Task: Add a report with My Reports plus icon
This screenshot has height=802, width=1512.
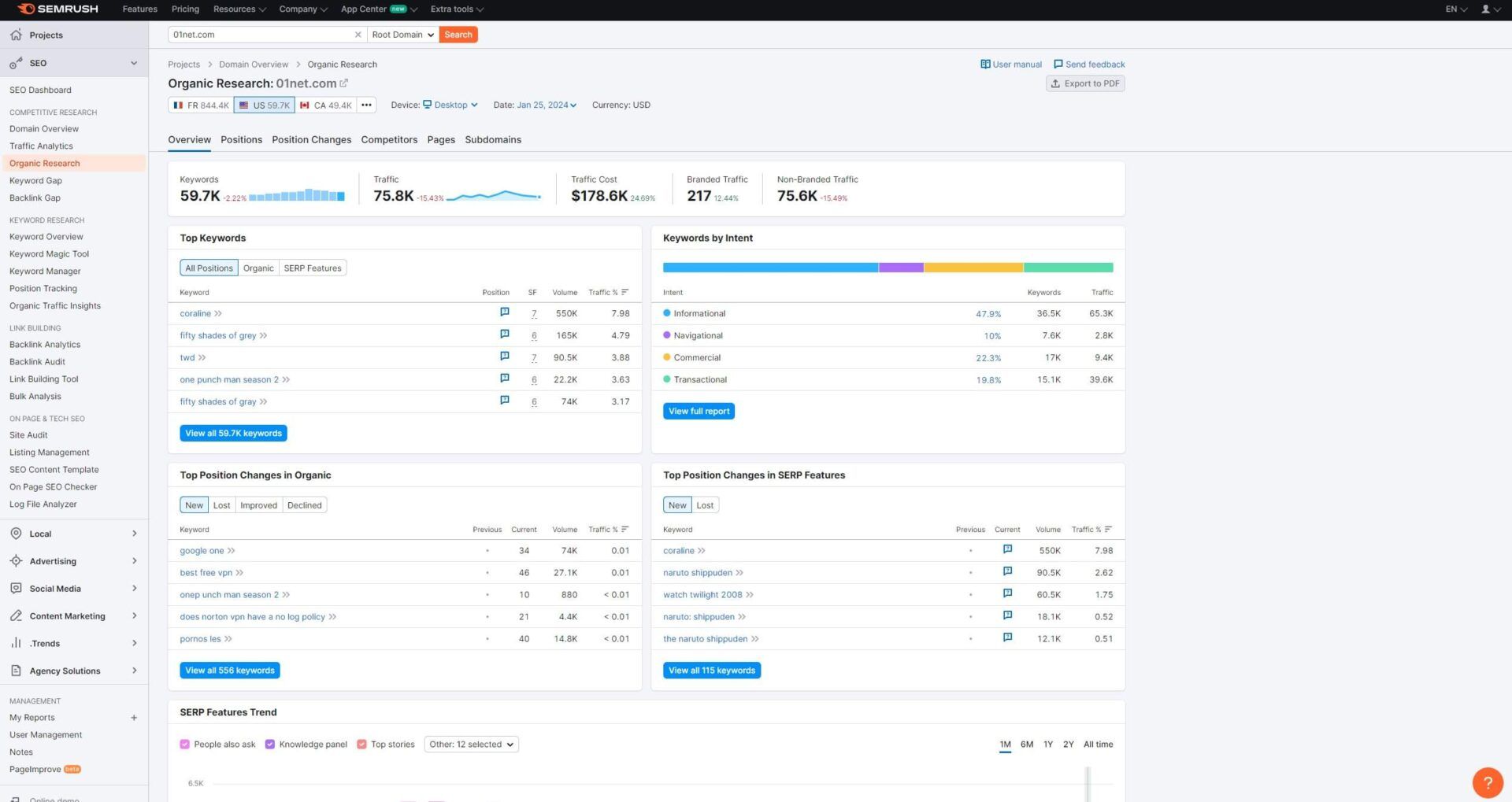Action: (134, 718)
